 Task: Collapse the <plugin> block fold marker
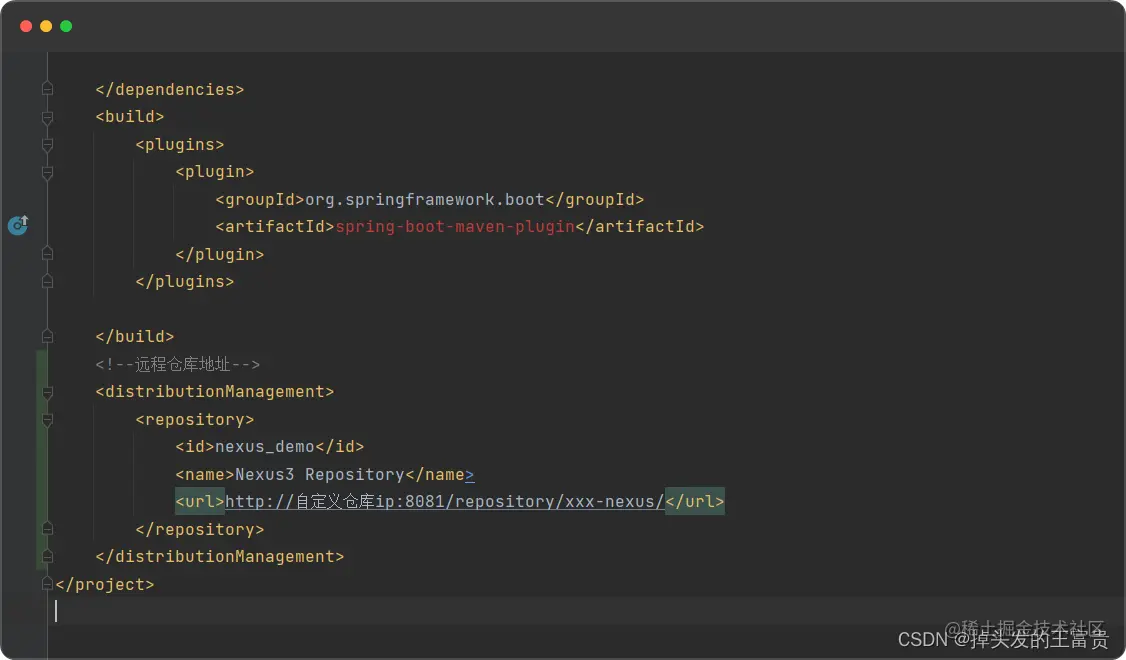[x=47, y=172]
